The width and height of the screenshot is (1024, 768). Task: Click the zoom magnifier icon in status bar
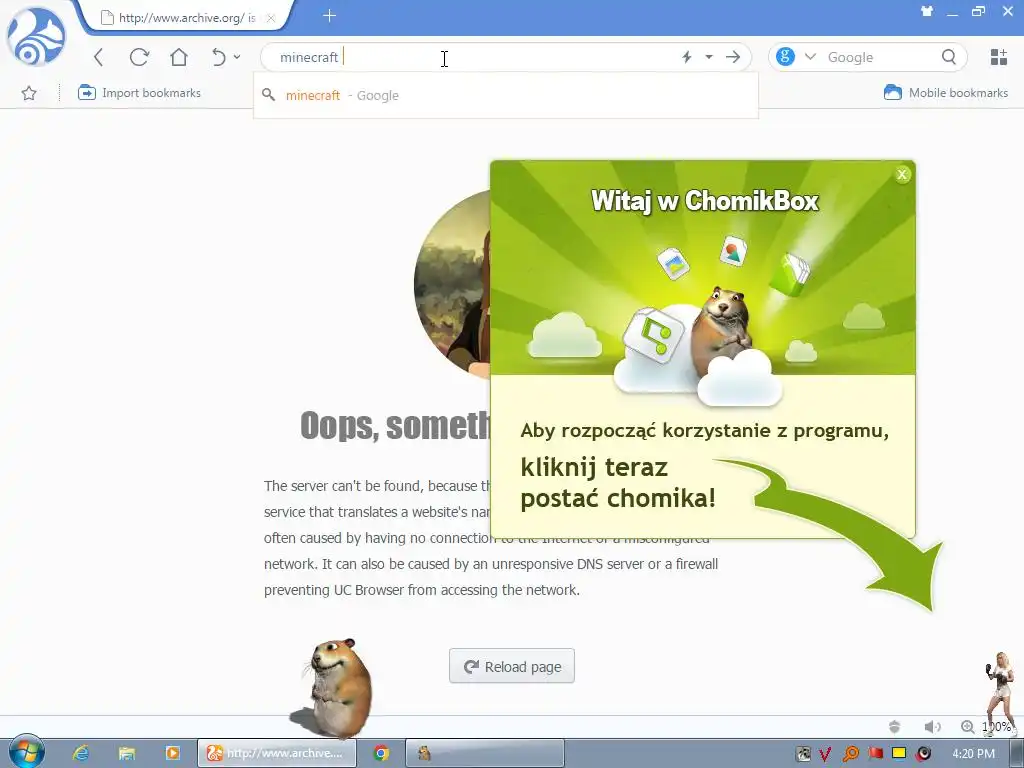pos(968,726)
